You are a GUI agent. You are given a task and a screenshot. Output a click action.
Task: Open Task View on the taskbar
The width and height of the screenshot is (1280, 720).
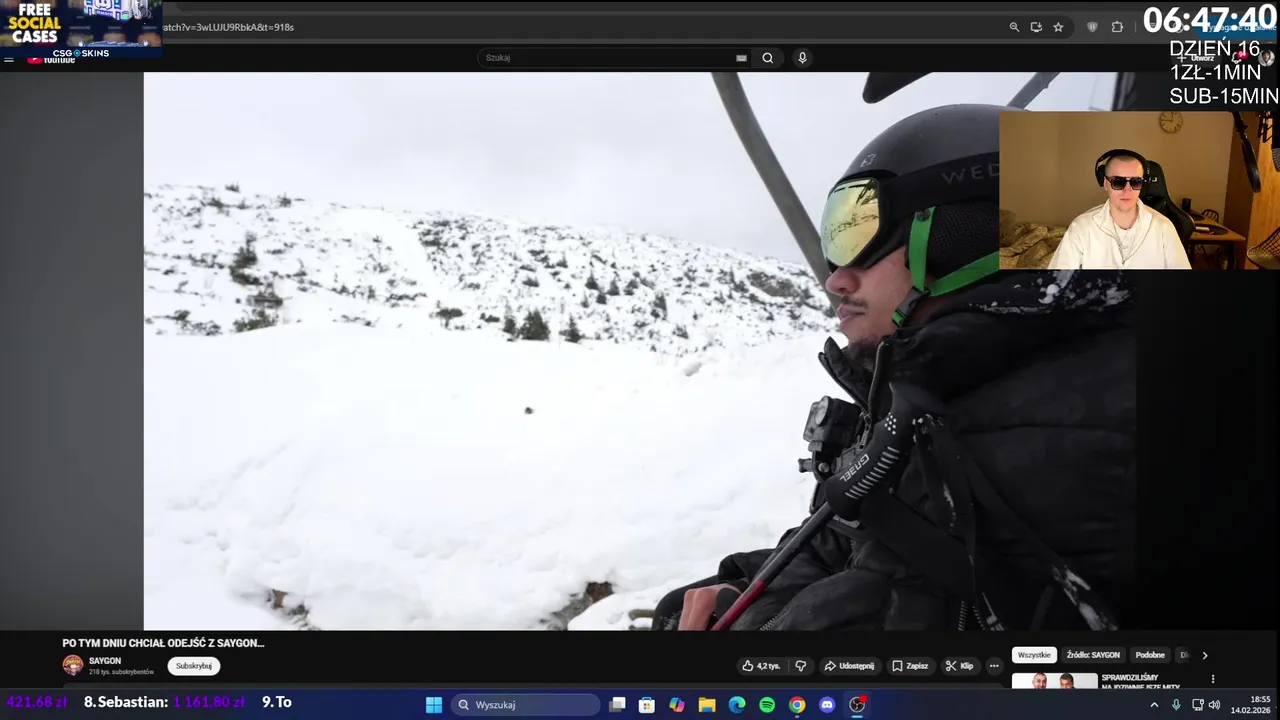(618, 705)
